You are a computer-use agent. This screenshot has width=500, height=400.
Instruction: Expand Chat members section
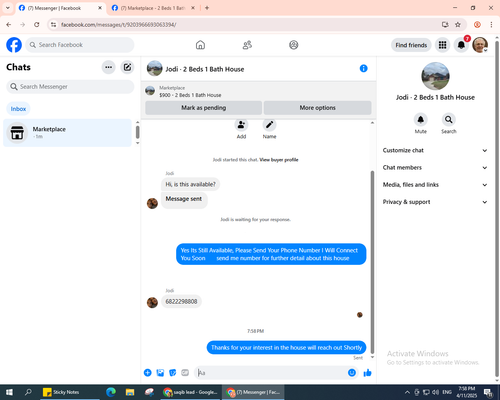[435, 168]
